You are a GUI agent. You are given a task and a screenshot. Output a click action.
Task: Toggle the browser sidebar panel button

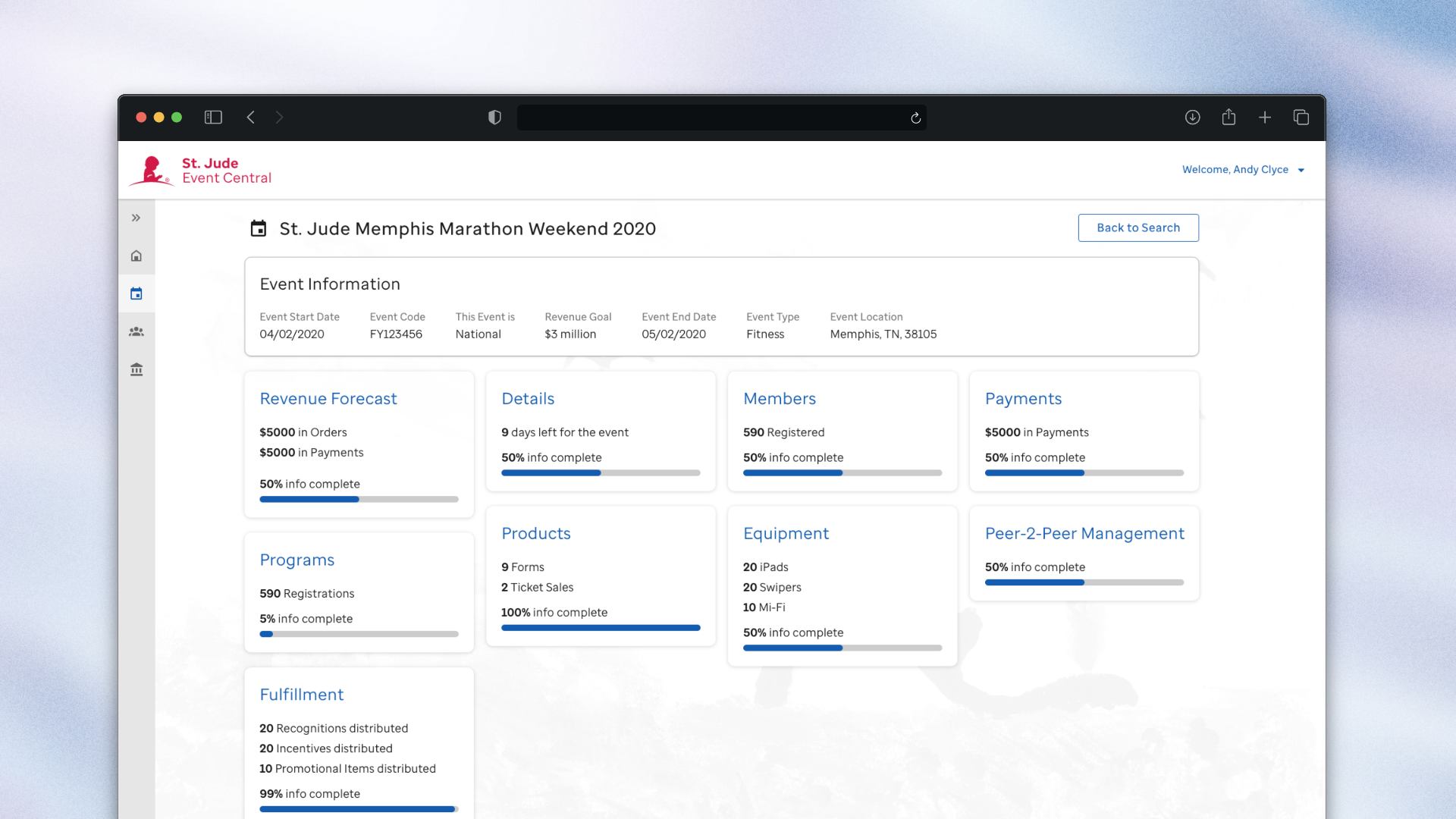point(213,118)
